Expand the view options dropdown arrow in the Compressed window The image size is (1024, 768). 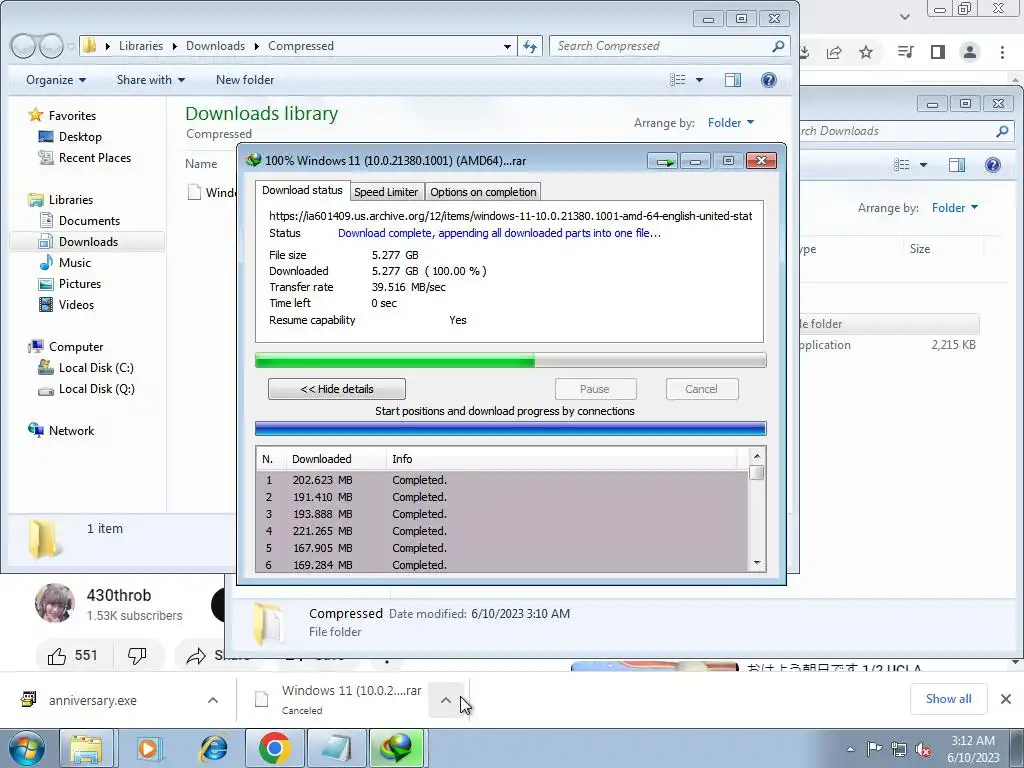click(699, 80)
